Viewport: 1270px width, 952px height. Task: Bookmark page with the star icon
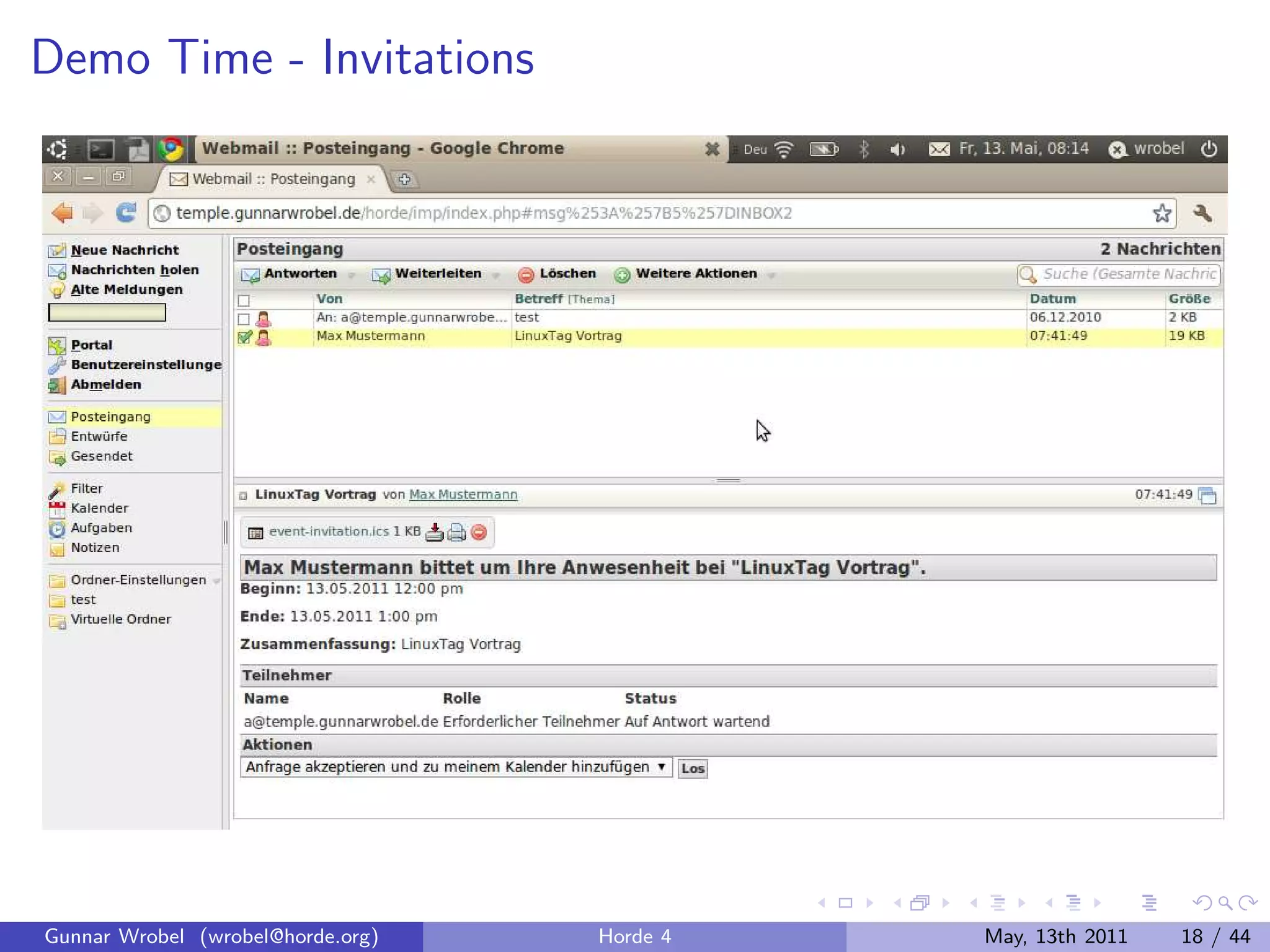pyautogui.click(x=1162, y=213)
